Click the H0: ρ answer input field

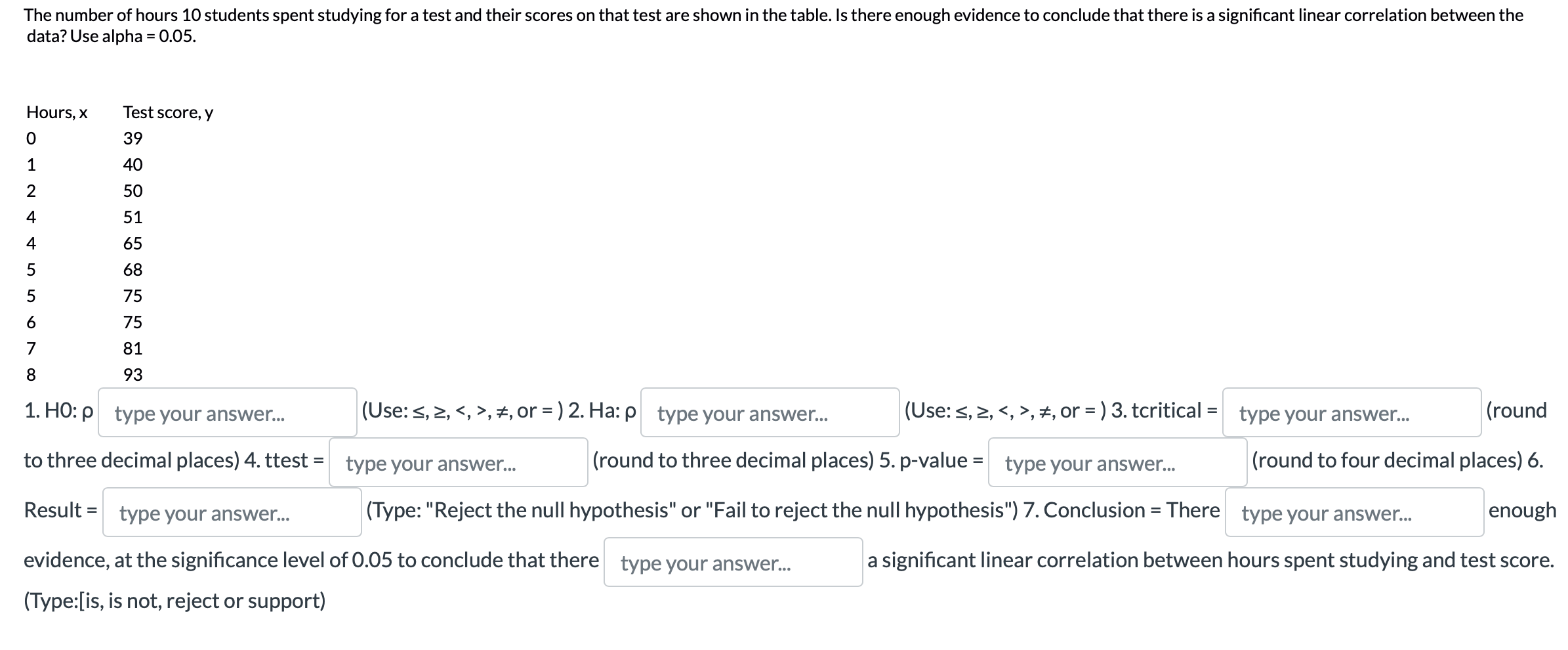click(x=226, y=414)
